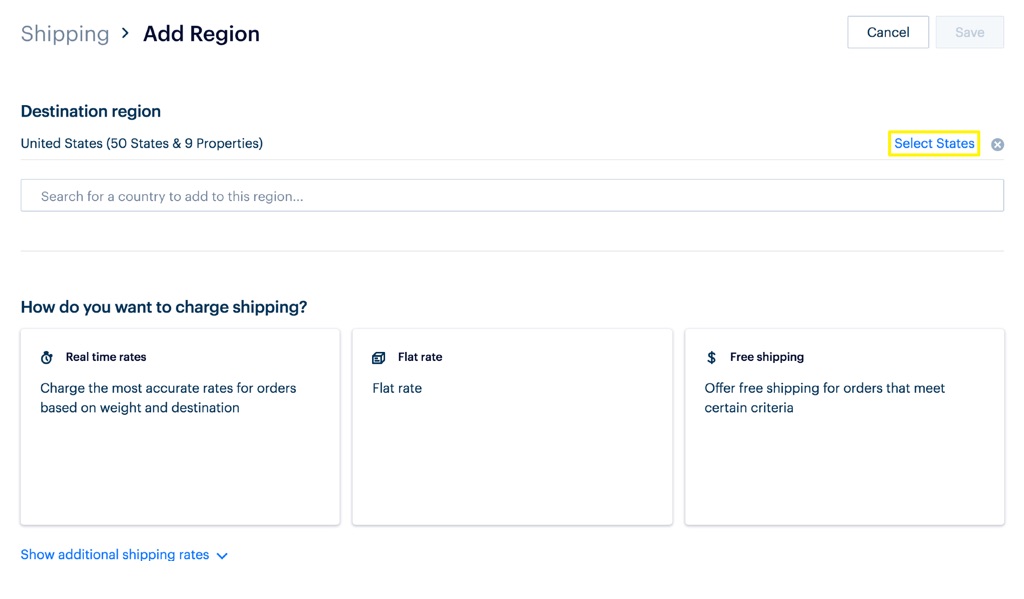
Task: Click the dollar sign icon for Free shipping
Action: (711, 358)
